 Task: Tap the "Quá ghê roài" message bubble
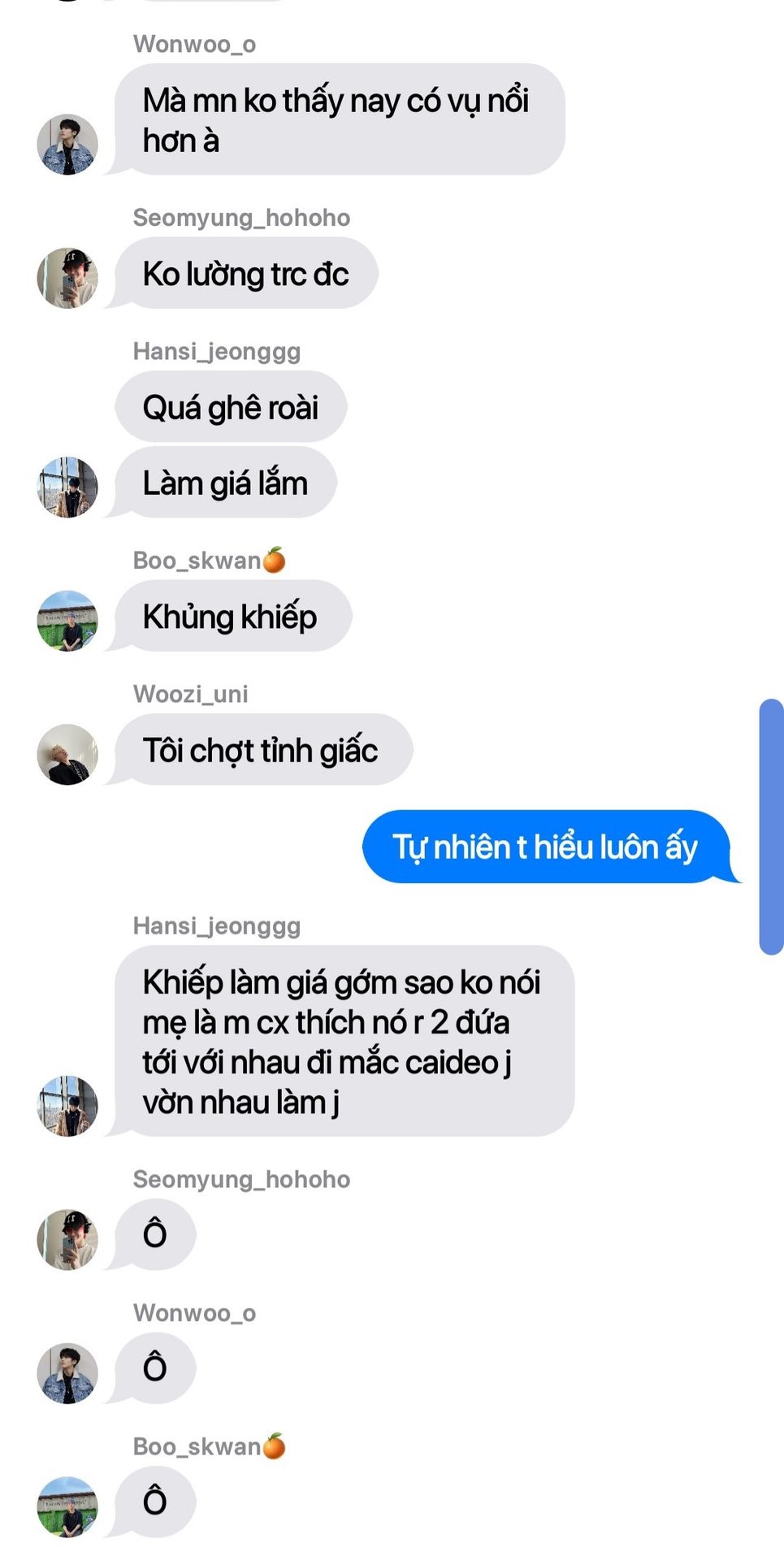click(231, 406)
